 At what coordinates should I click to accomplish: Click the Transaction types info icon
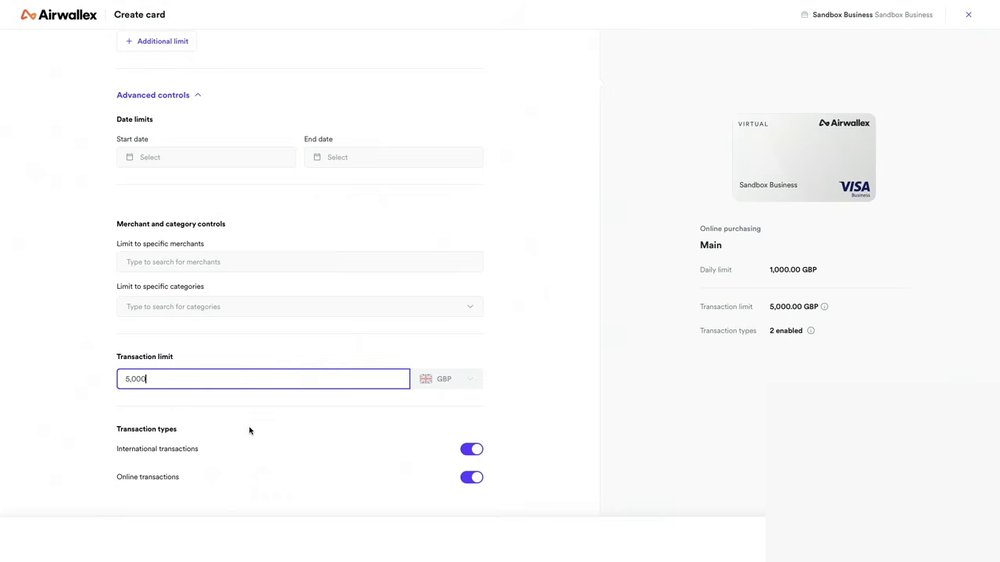coord(811,330)
